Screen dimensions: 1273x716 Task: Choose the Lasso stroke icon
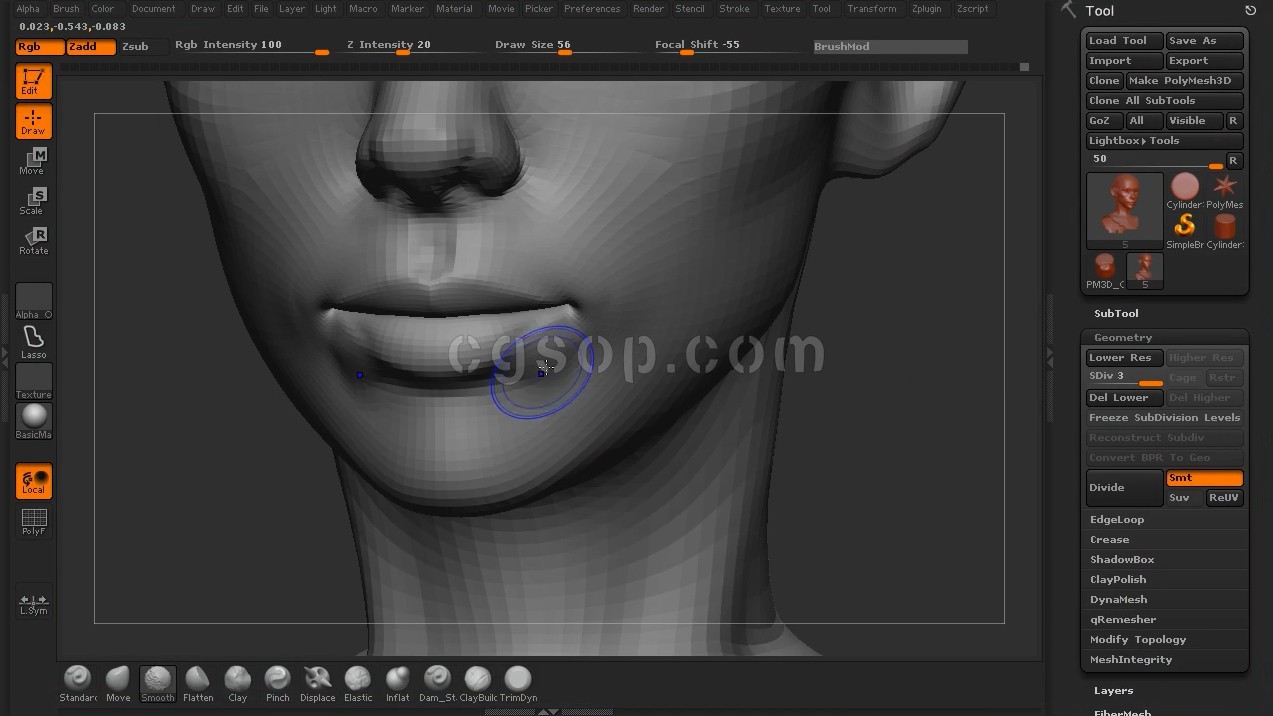(33, 341)
